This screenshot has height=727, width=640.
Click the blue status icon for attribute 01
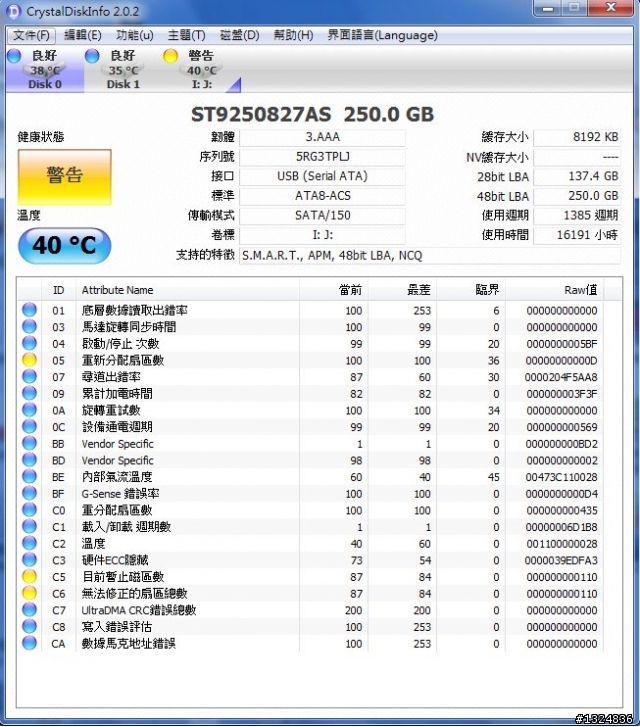(x=29, y=310)
